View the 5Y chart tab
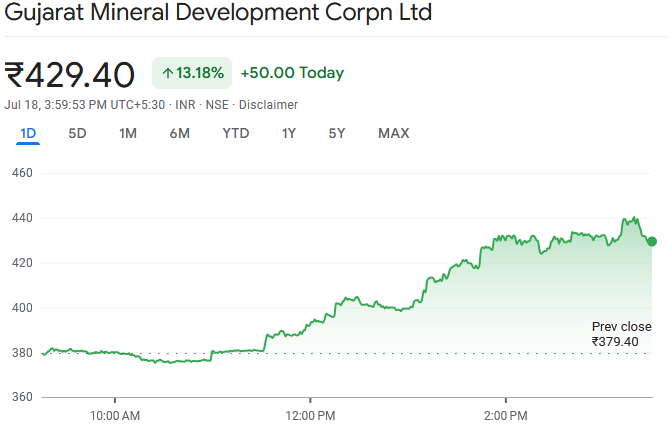The width and height of the screenshot is (668, 443). coord(337,134)
